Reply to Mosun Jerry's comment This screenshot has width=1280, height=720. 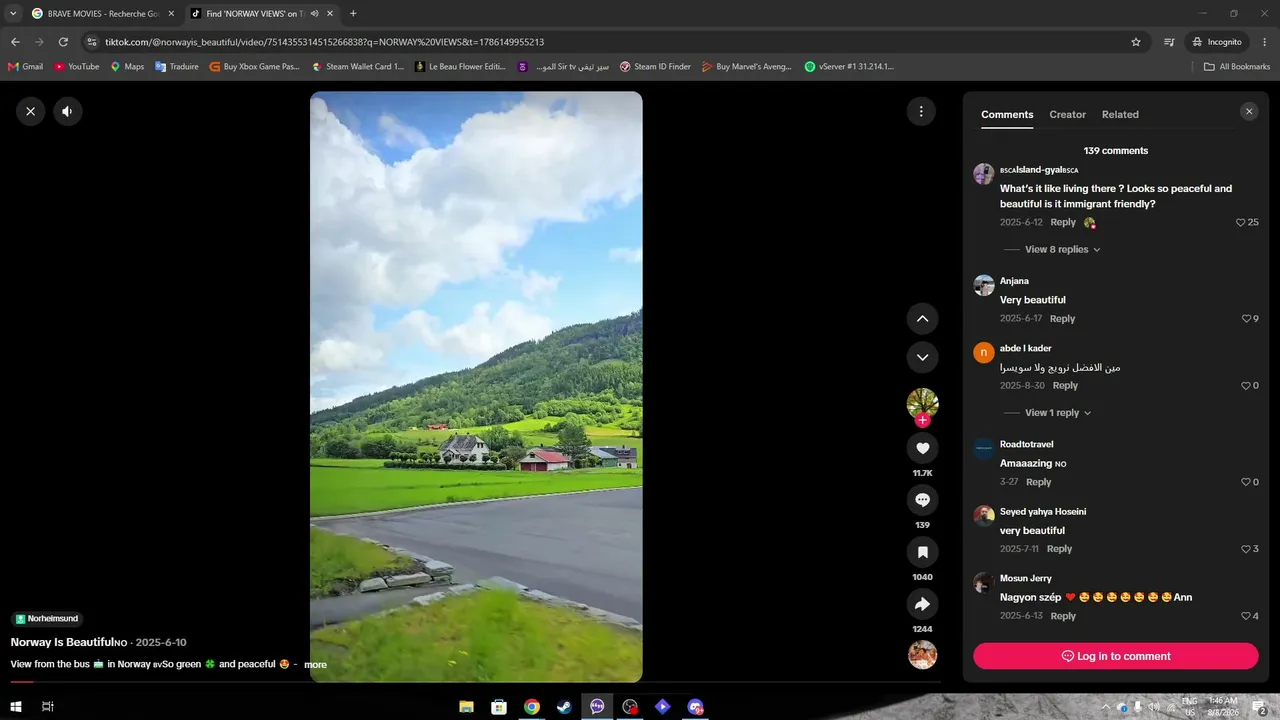click(1063, 616)
